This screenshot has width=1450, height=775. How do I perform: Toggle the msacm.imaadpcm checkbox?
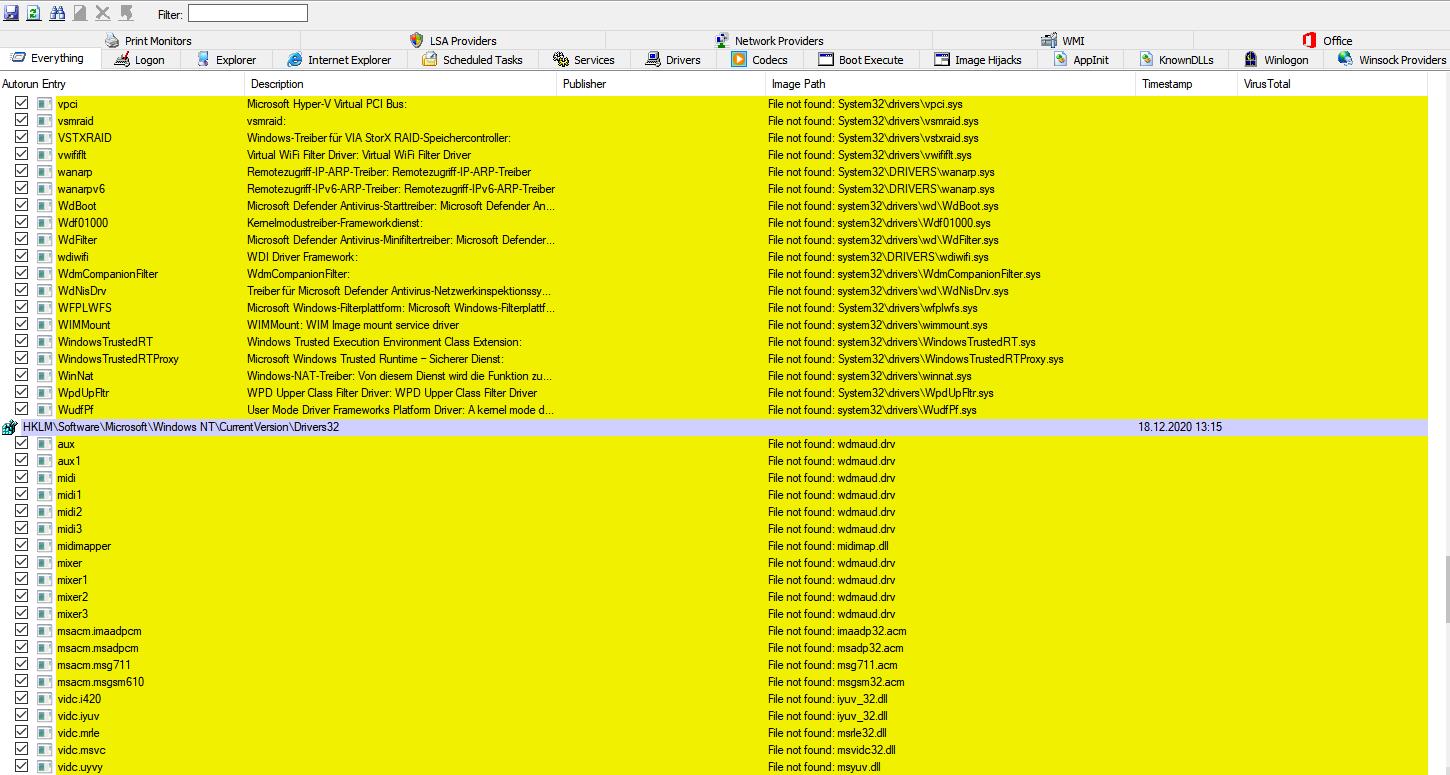[x=21, y=631]
